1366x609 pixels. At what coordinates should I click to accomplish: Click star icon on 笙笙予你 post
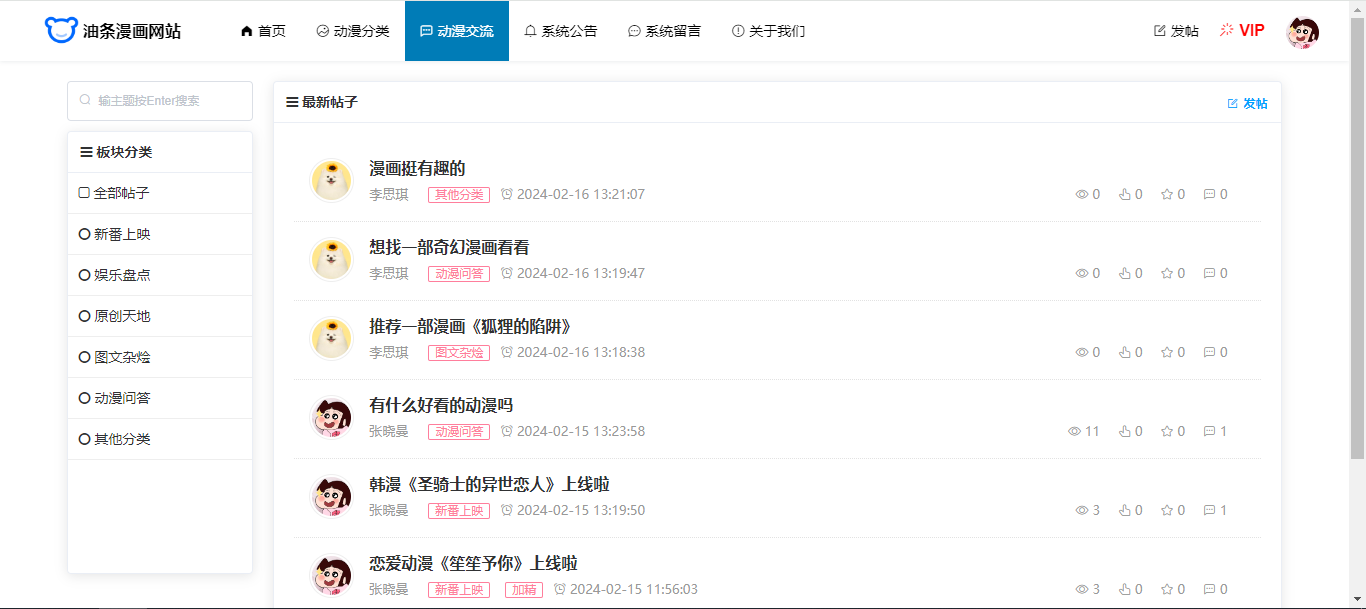1166,589
